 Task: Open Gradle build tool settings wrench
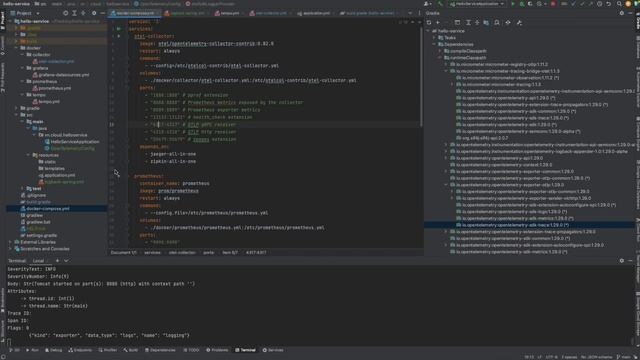[519, 23]
